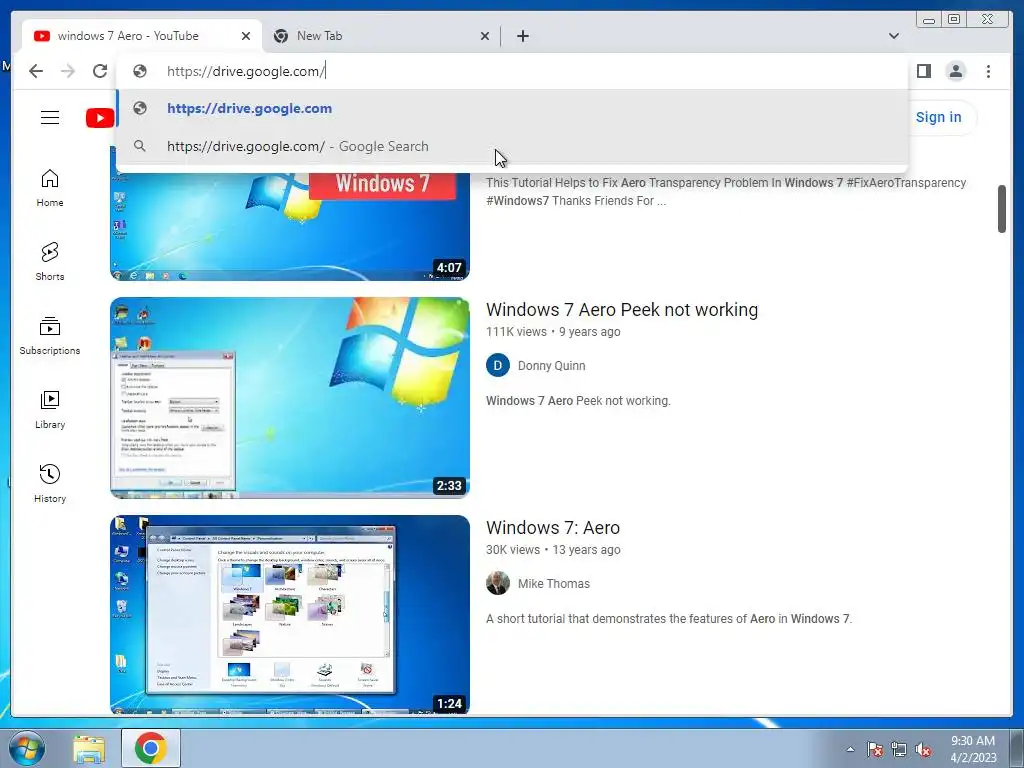Screen dimensions: 1024x768
Task: Close the New Tab tab
Action: click(485, 36)
